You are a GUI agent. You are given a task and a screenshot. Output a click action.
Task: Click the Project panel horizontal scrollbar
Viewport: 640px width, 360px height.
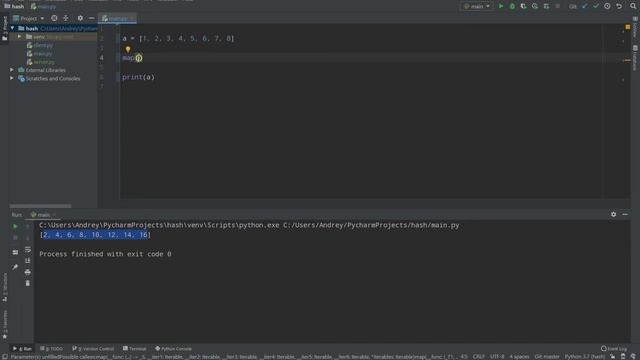click(40, 206)
